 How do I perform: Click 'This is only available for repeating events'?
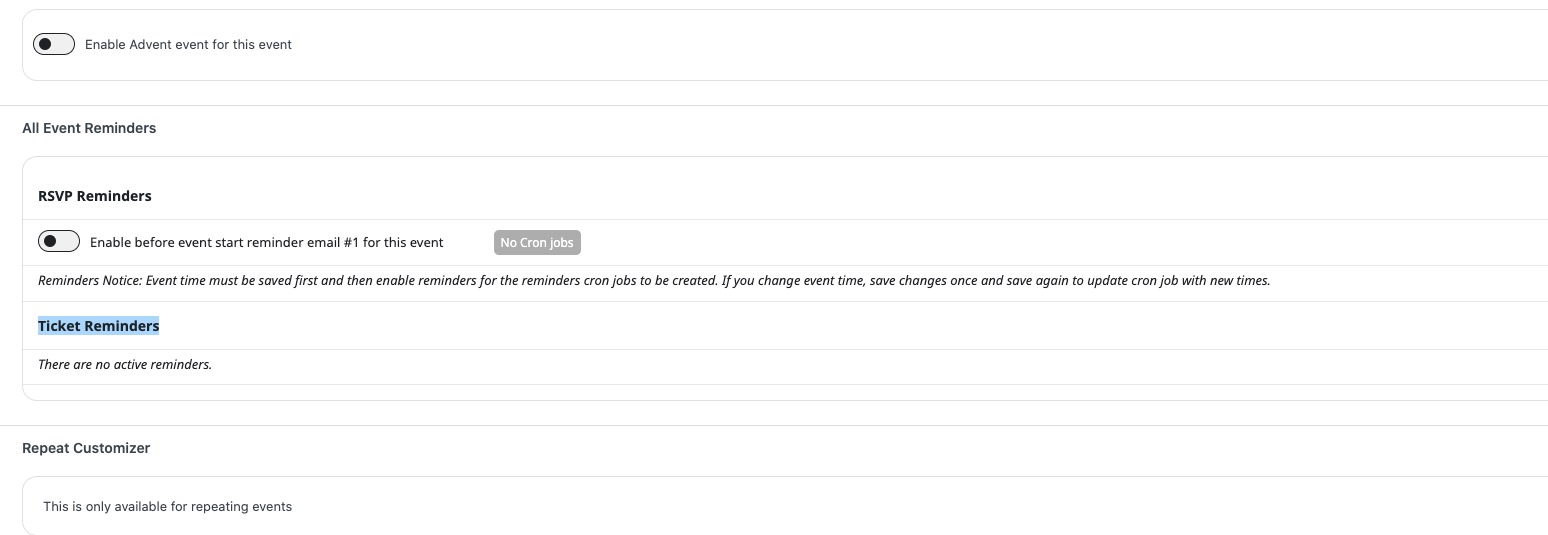pos(168,506)
